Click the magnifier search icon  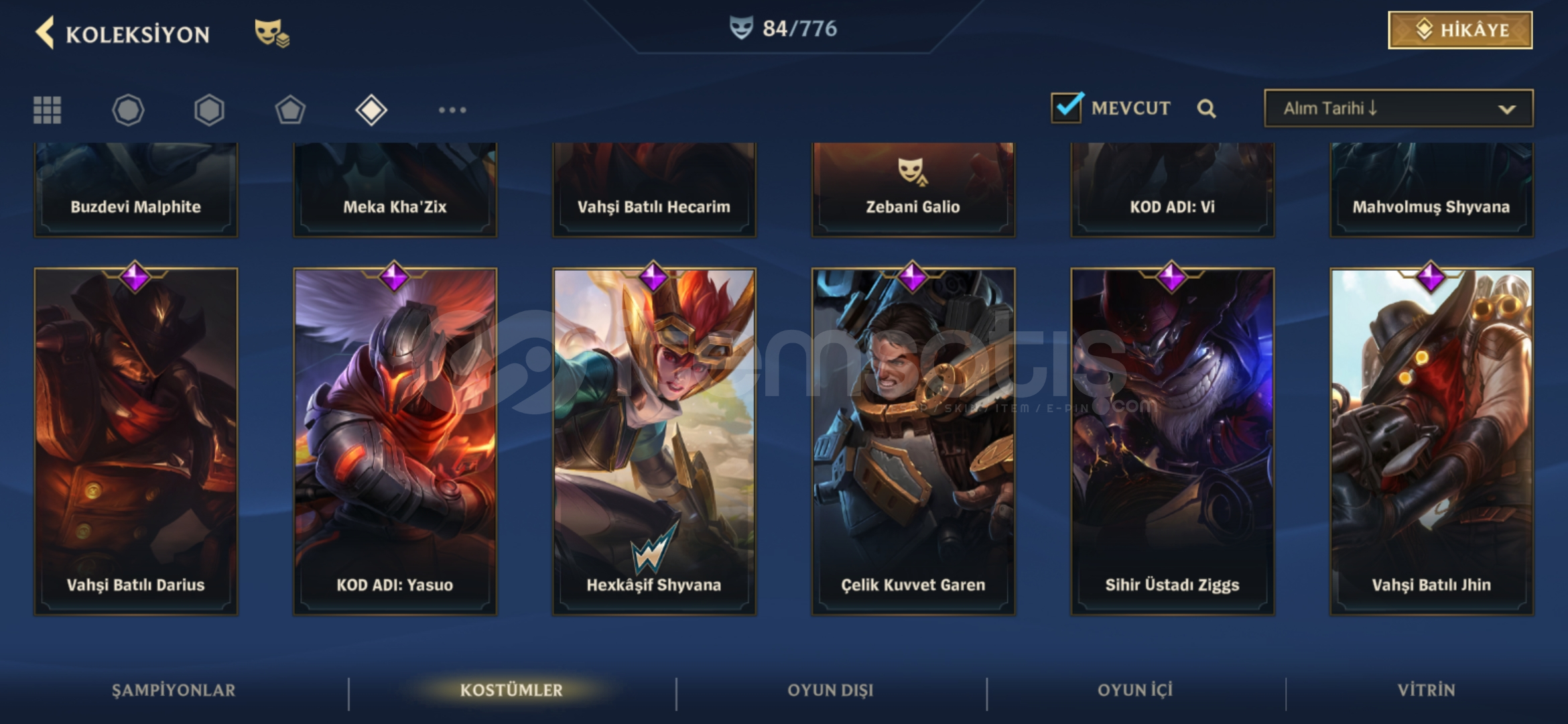tap(1207, 109)
